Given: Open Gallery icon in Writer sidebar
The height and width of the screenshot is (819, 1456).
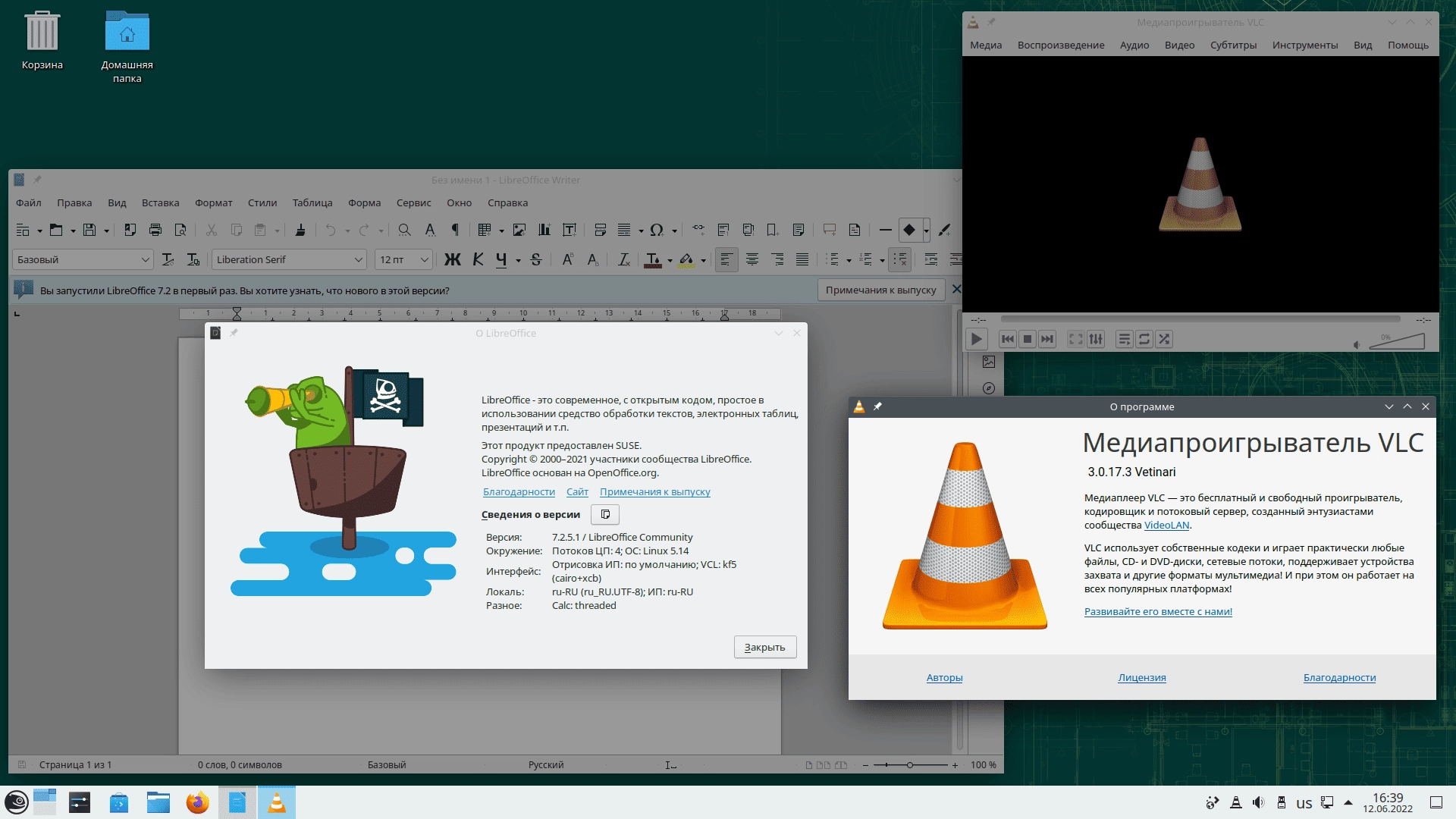Looking at the screenshot, I should pos(989,362).
